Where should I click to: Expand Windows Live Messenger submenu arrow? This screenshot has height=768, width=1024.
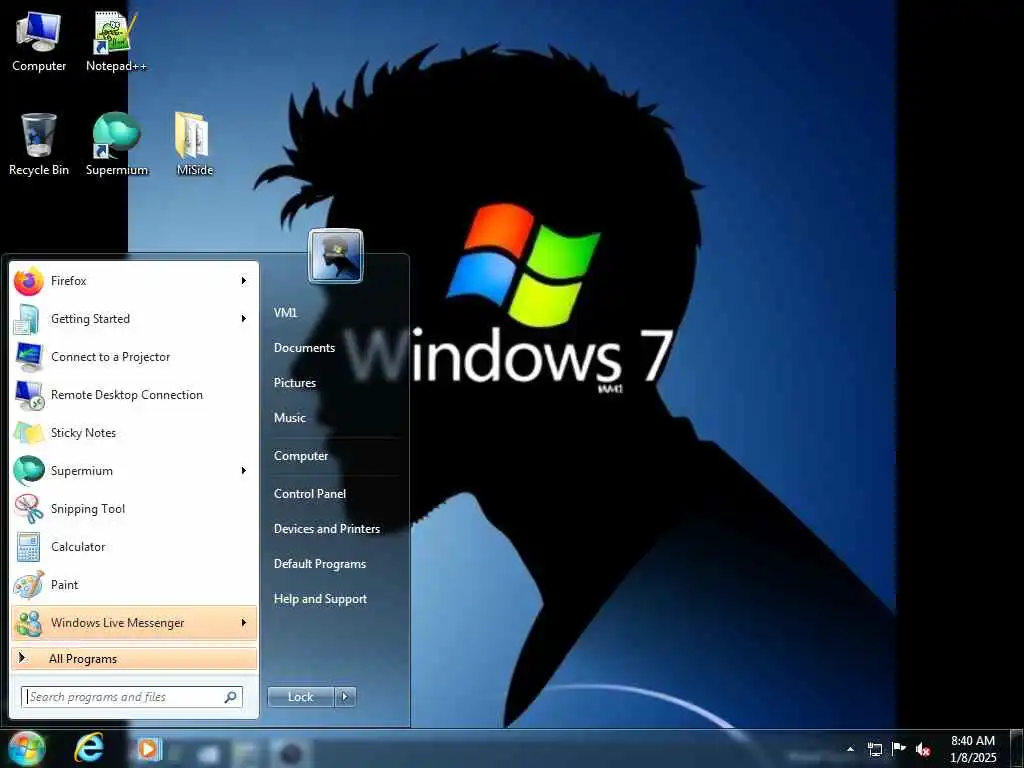pos(244,623)
